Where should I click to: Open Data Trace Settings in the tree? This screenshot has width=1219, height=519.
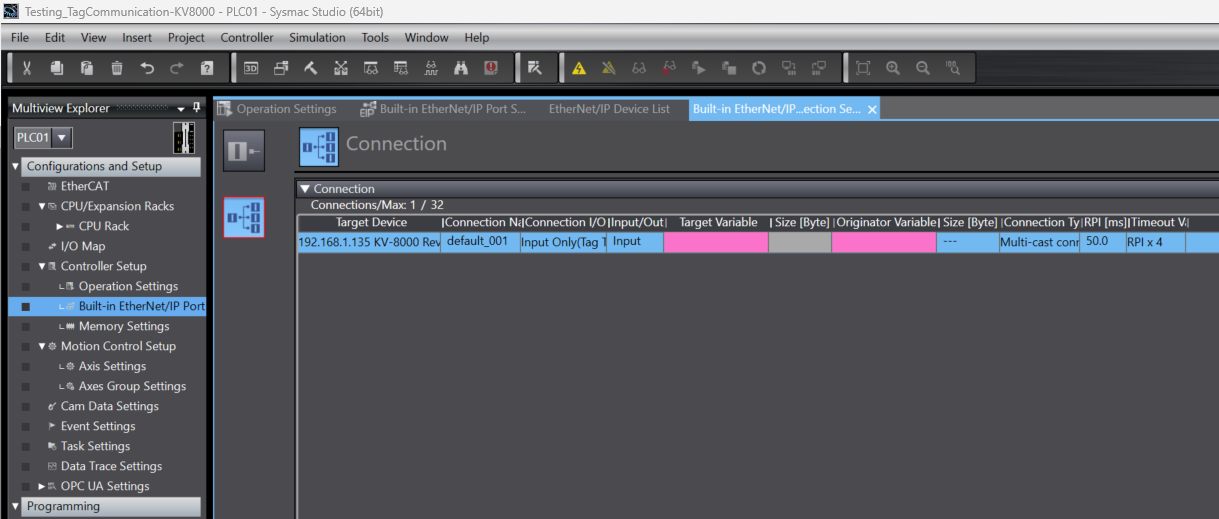pos(111,466)
